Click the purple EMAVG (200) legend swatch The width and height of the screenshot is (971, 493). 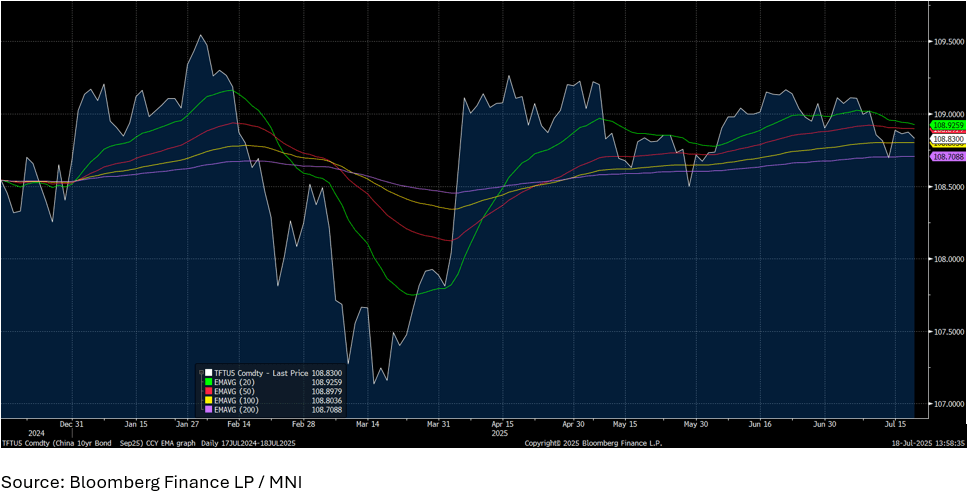click(x=208, y=409)
